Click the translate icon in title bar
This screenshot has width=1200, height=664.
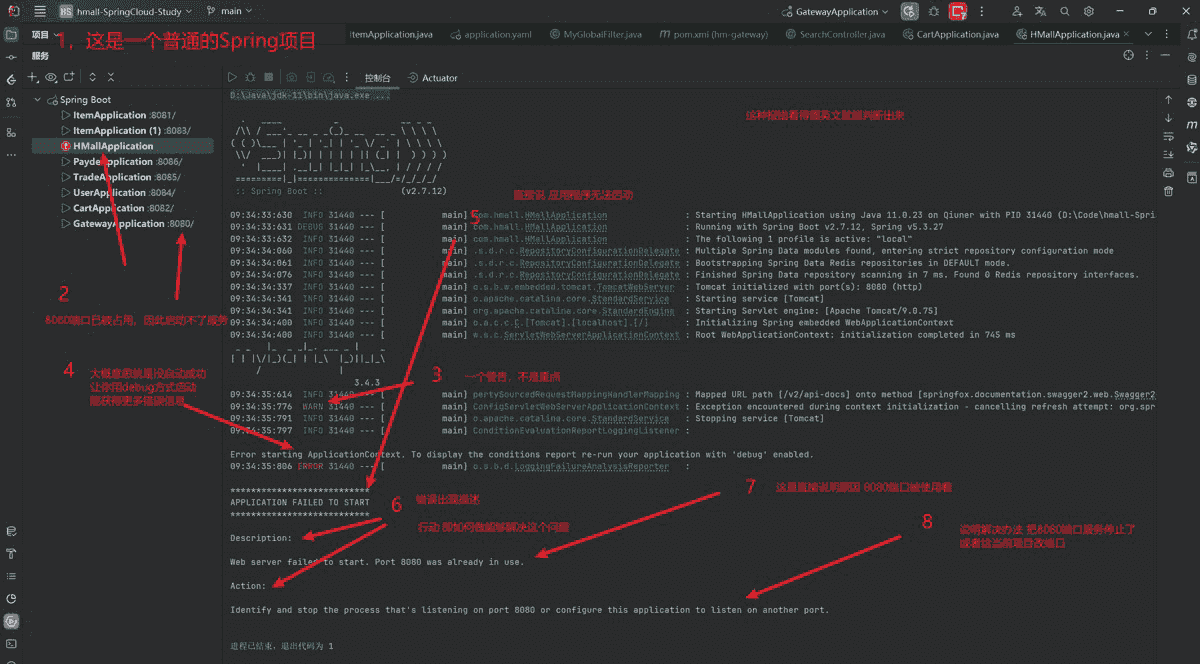tap(1042, 12)
